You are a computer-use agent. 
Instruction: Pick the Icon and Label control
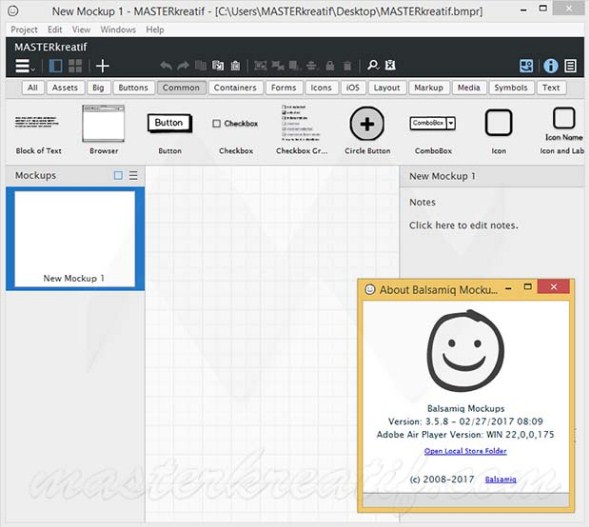click(562, 130)
